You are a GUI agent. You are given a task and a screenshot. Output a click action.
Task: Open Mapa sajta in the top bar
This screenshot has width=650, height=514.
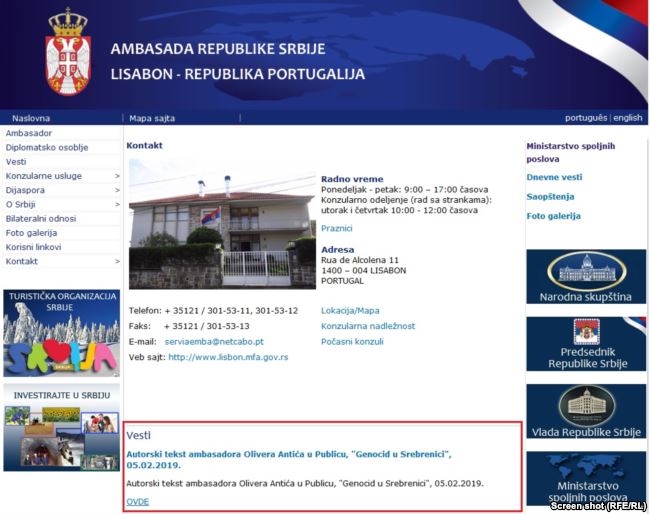pyautogui.click(x=152, y=118)
